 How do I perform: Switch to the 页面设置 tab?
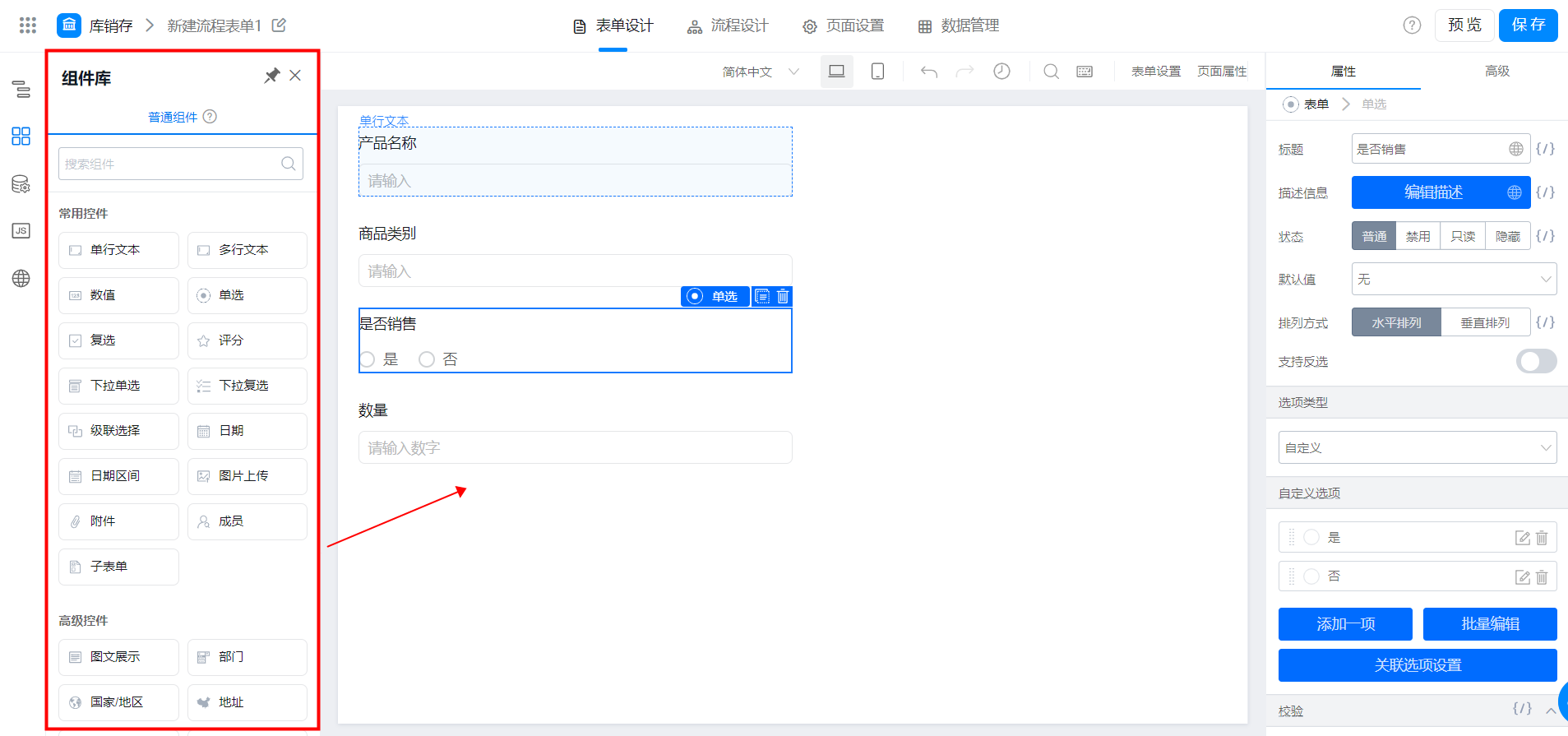[x=844, y=25]
